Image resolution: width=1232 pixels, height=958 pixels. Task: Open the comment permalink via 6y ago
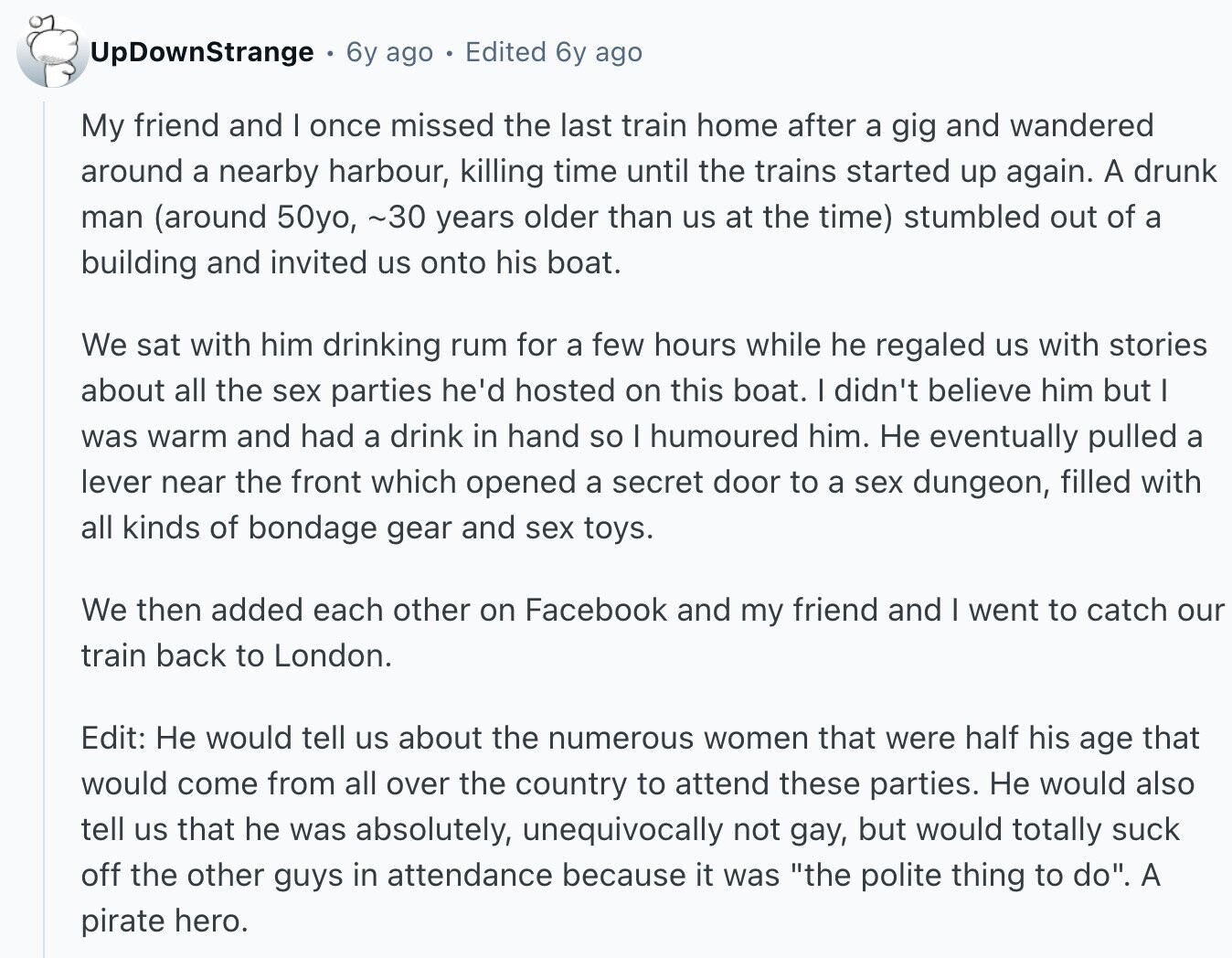click(389, 52)
